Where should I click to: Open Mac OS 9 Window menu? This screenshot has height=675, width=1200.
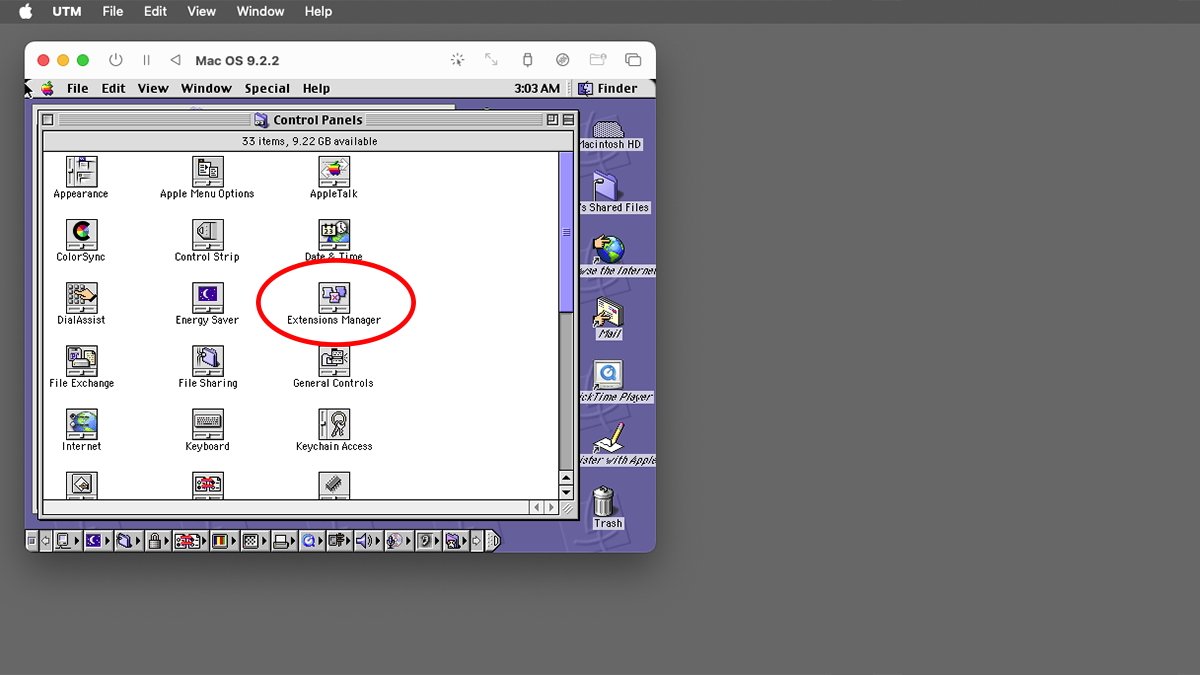pyautogui.click(x=206, y=88)
